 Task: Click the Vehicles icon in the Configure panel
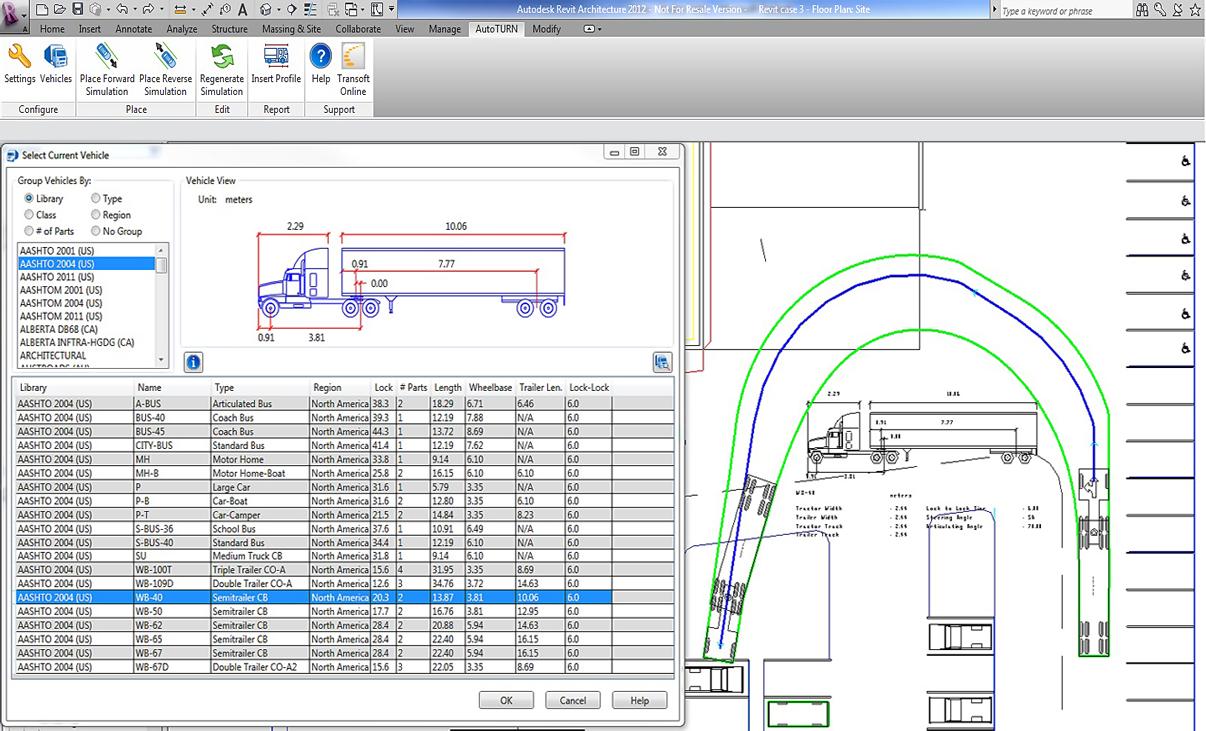56,70
